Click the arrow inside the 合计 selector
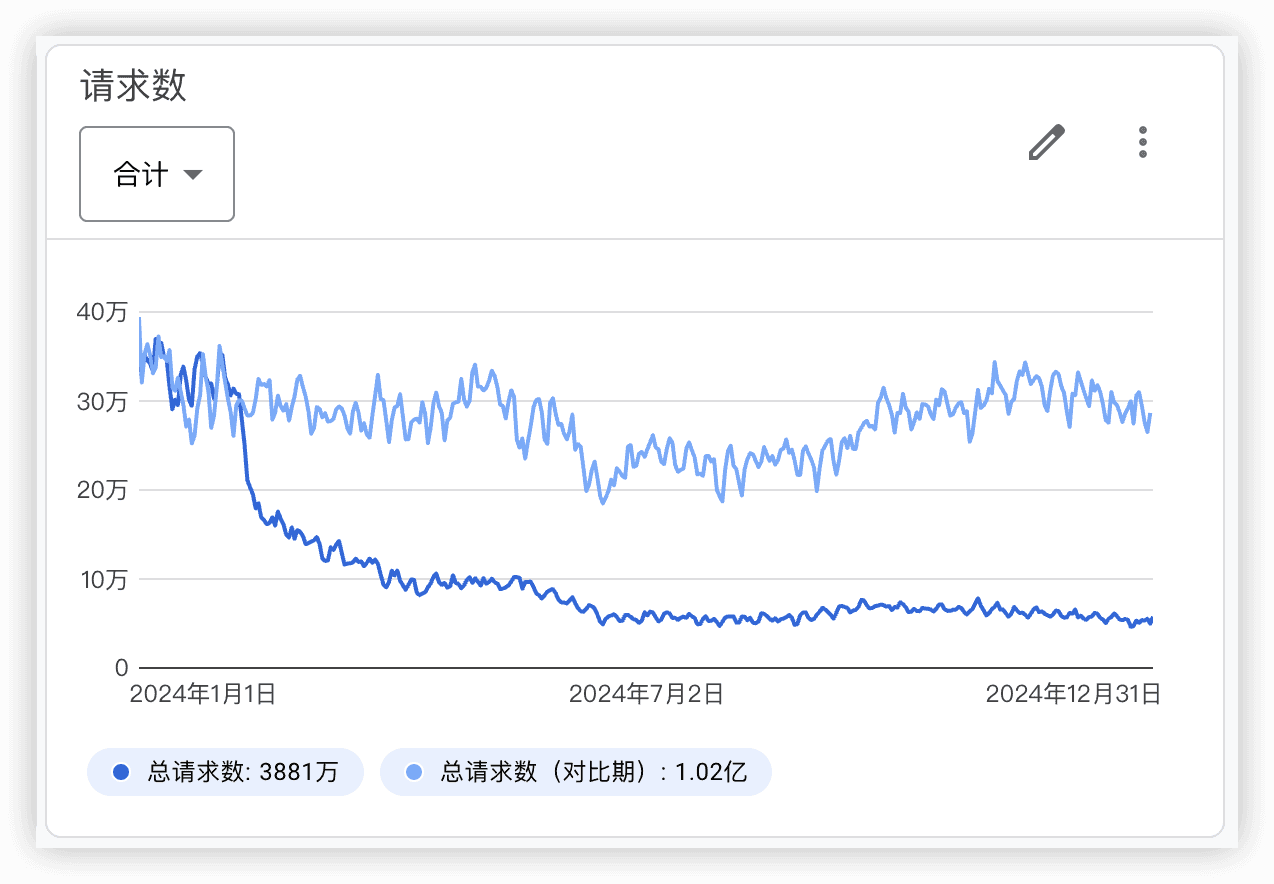Viewport: 1274px width, 884px height. point(193,175)
